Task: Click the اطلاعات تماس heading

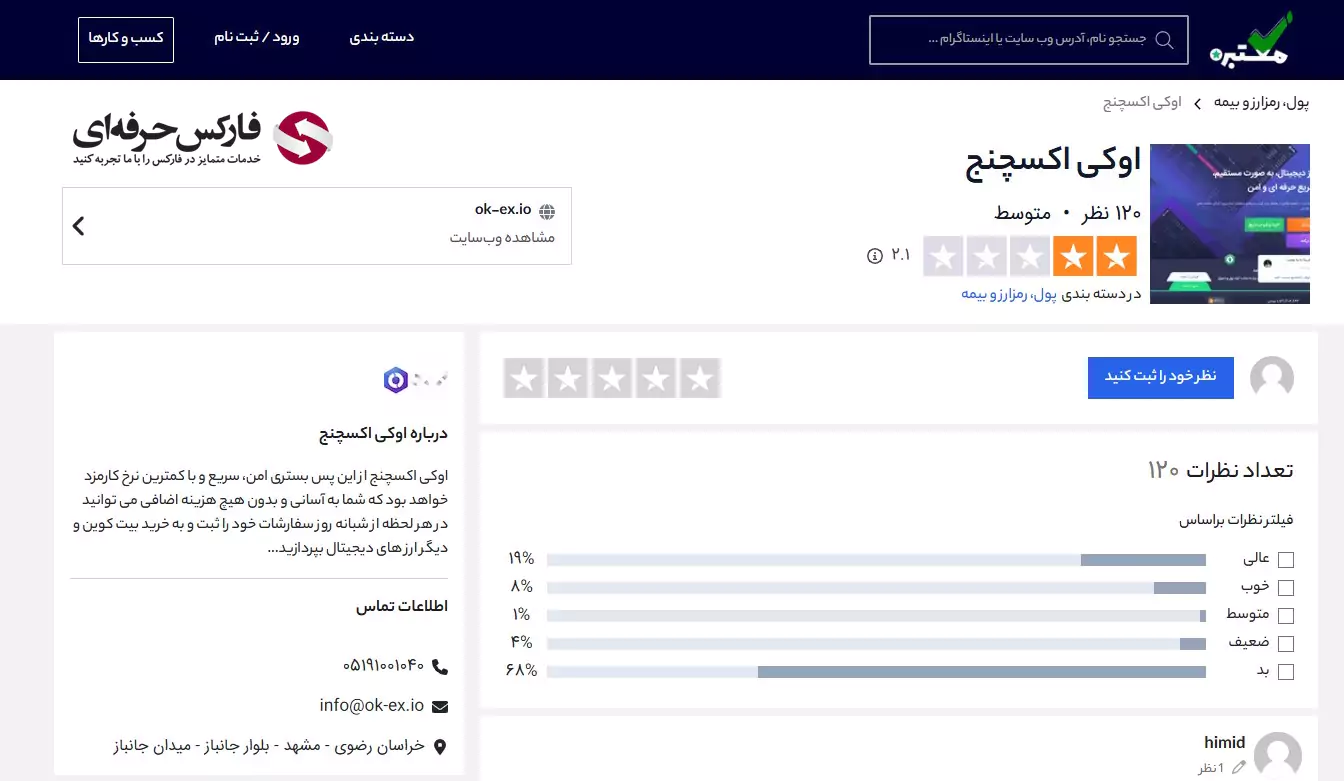Action: [x=402, y=607]
